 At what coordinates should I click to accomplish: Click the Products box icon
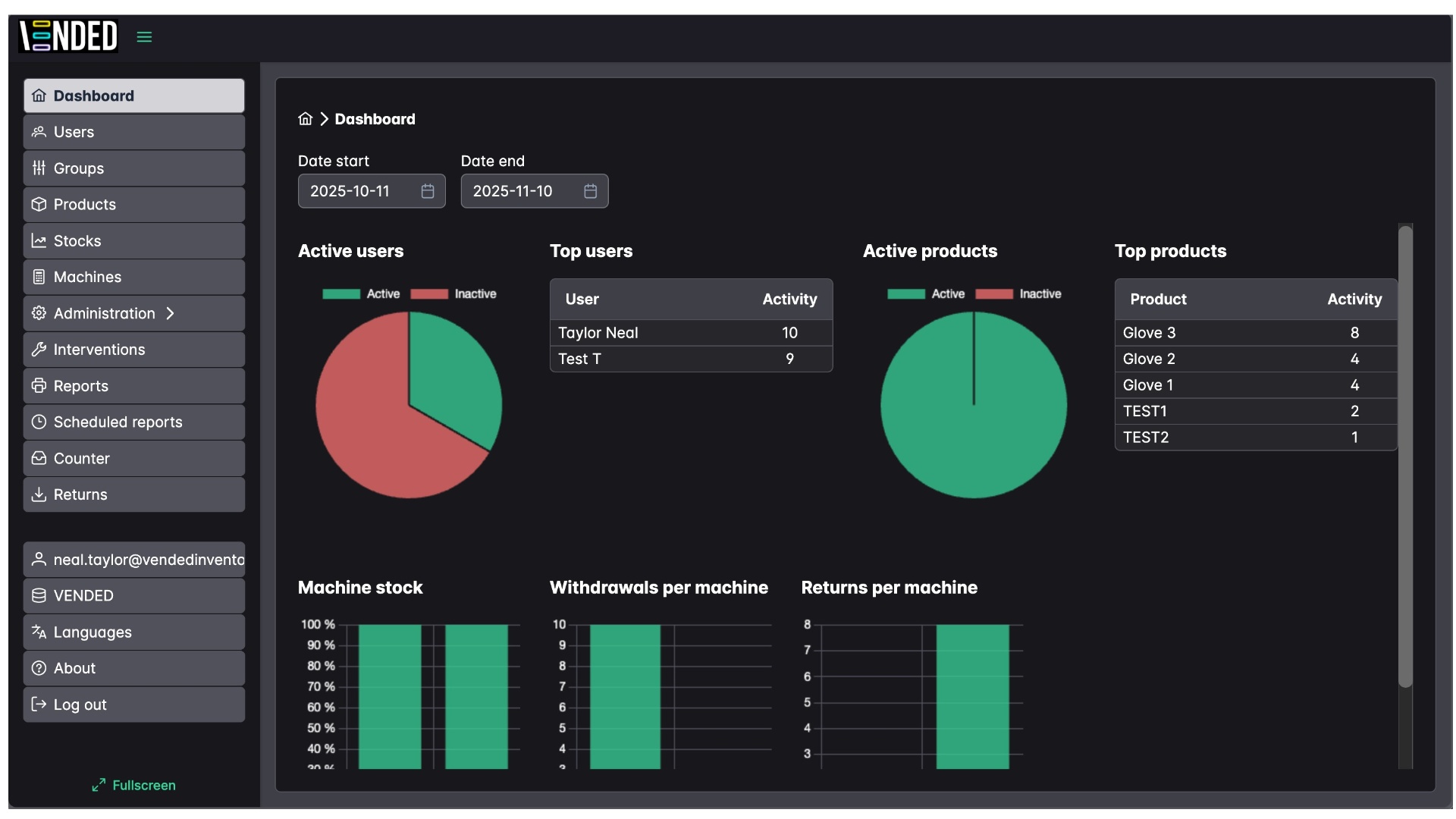[x=39, y=205]
